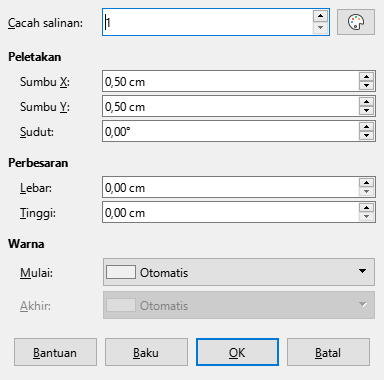Viewport: 384px width, 380px height.
Task: Click the Peletakan section heading
Action: (x=35, y=57)
